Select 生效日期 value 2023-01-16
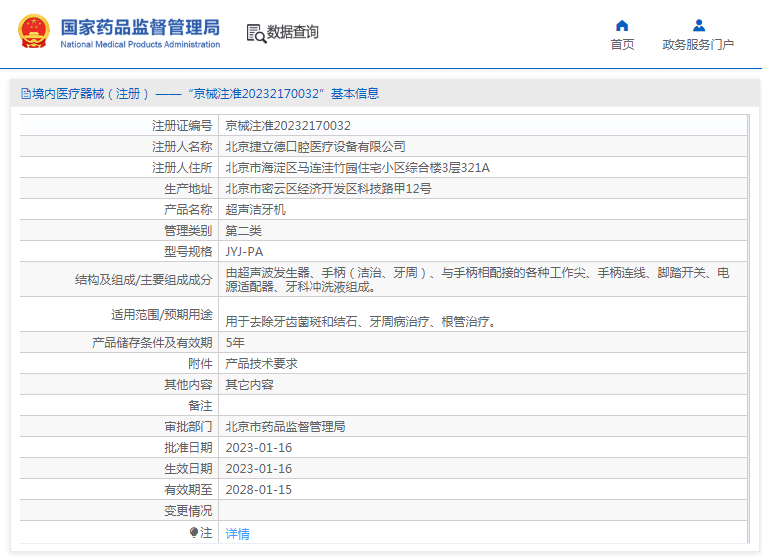762x557 pixels. (x=259, y=469)
